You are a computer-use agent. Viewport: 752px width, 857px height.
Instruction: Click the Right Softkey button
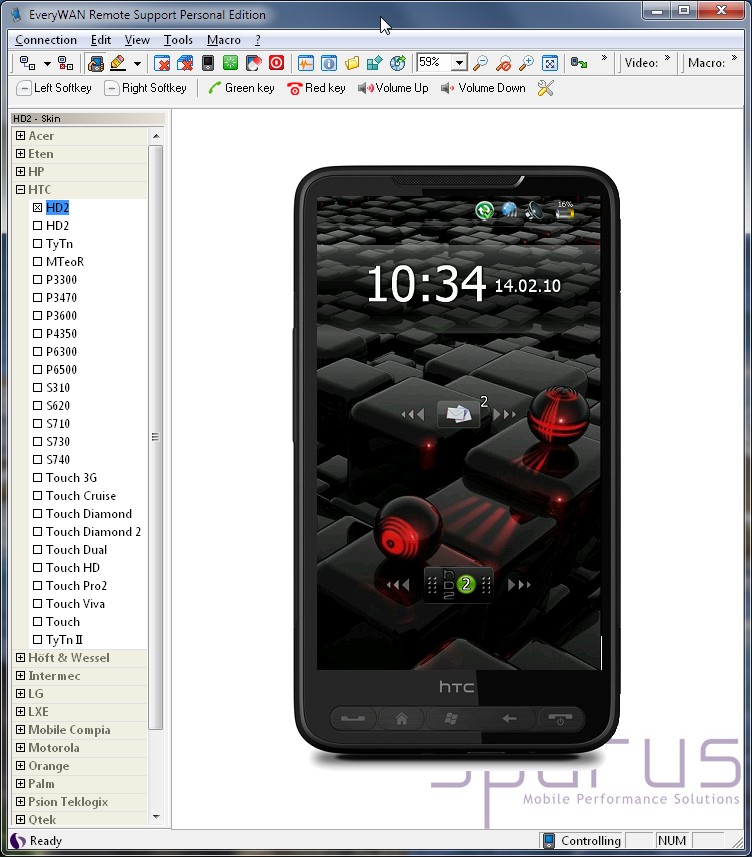(x=146, y=88)
